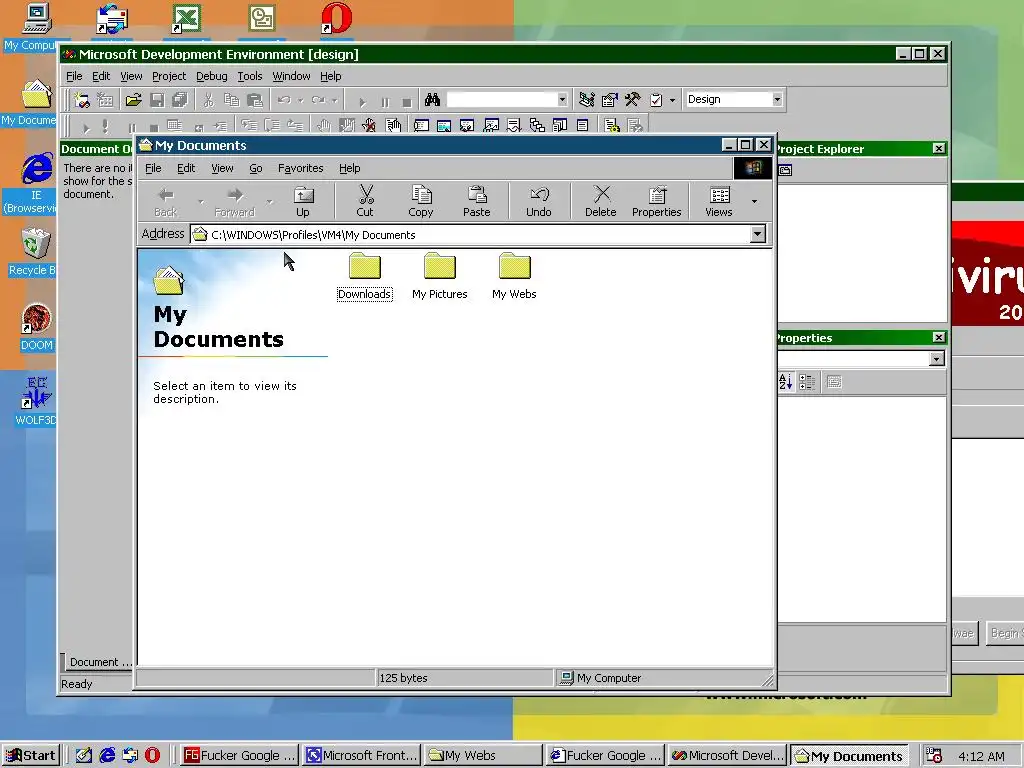Click the Opera quick launch icon
The height and width of the screenshot is (768, 1024).
tap(152, 756)
